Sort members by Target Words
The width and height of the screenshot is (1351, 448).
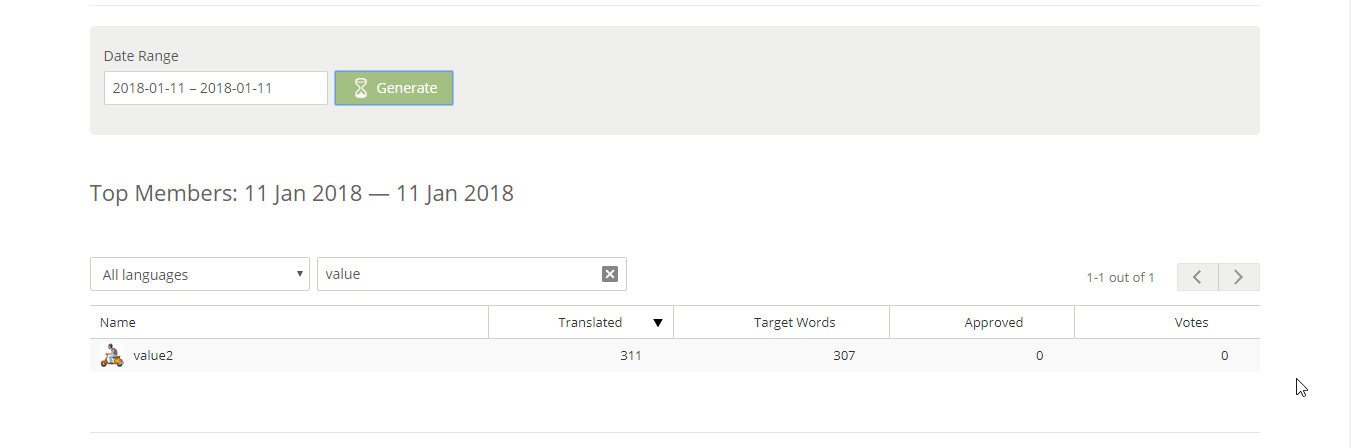click(x=794, y=323)
